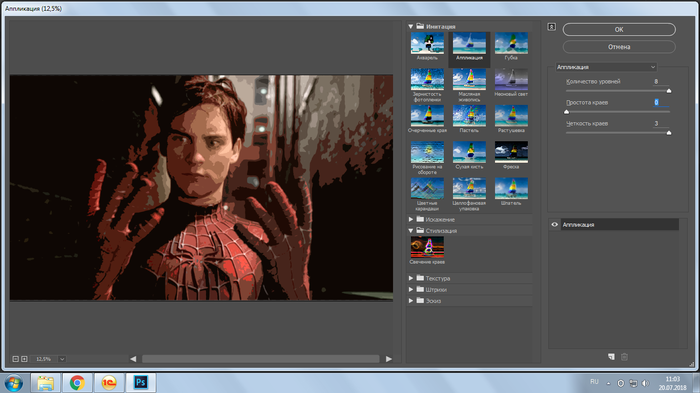Click the horizontal preview scrollbar track
The height and width of the screenshot is (393, 700).
pos(261,359)
